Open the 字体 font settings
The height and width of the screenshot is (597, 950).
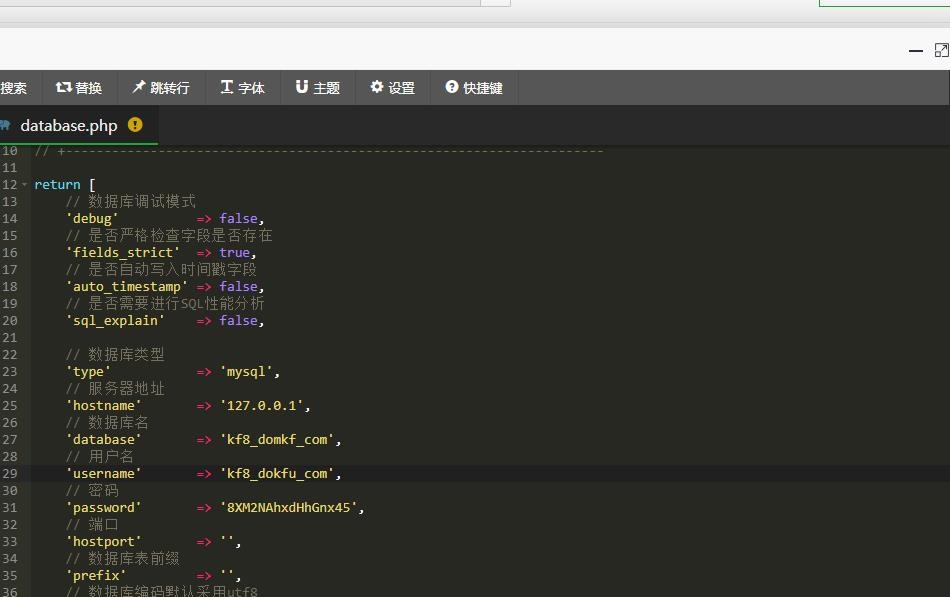(x=242, y=88)
